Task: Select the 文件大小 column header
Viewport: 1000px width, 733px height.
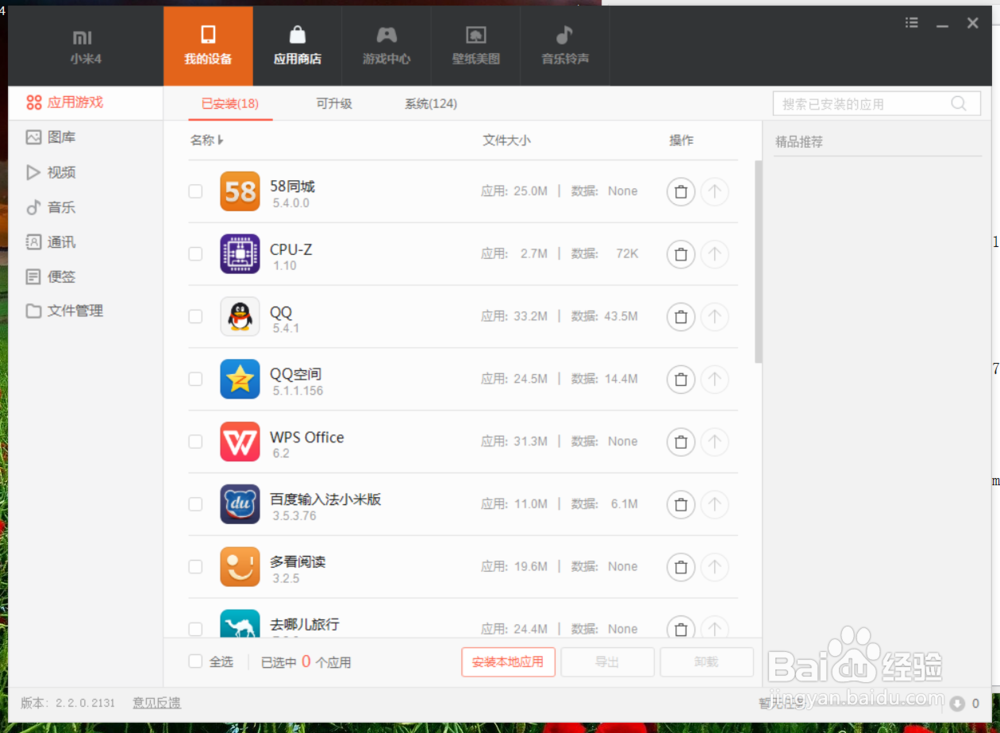Action: point(506,140)
